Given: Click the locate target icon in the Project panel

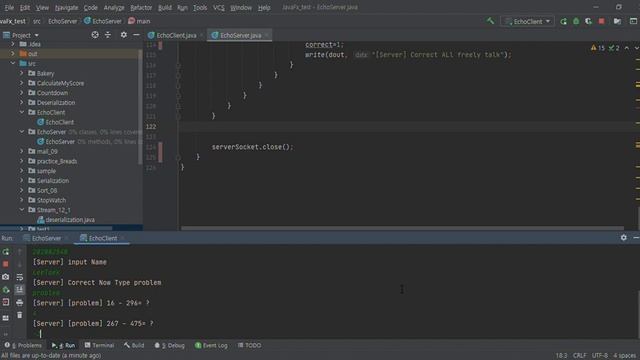Looking at the screenshot, I should (x=95, y=35).
